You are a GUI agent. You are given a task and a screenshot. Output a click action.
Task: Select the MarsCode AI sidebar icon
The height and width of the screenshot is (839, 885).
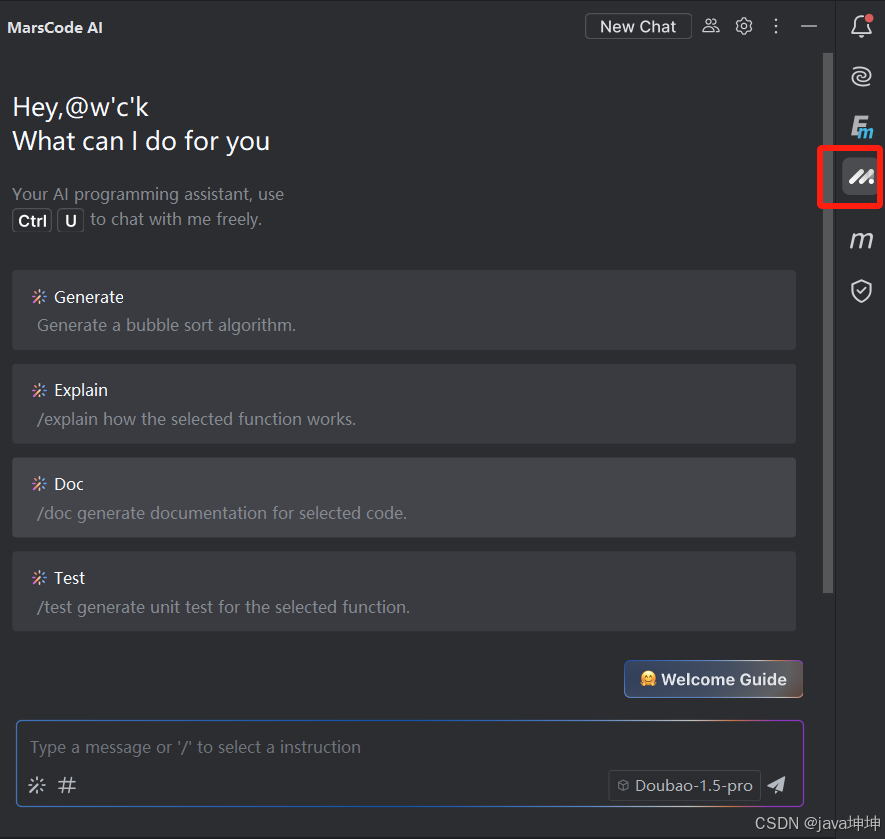pyautogui.click(x=861, y=177)
